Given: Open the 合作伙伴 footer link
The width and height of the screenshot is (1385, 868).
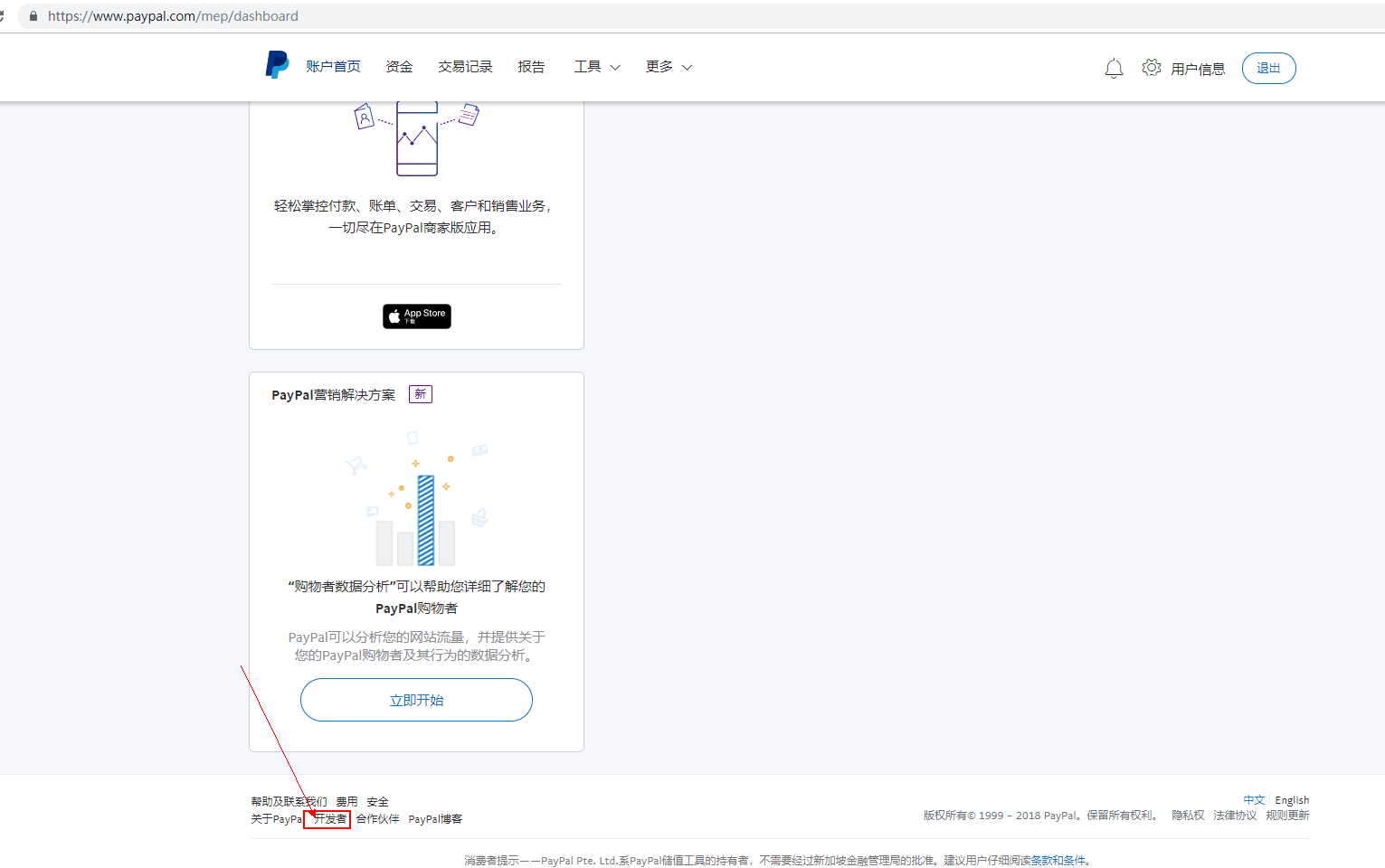Looking at the screenshot, I should pyautogui.click(x=377, y=819).
